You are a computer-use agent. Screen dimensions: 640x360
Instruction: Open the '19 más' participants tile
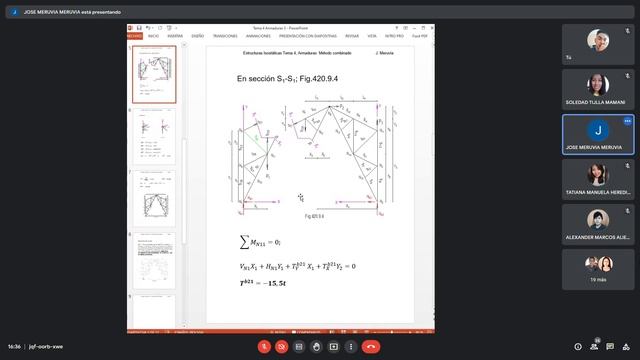pyautogui.click(x=598, y=269)
